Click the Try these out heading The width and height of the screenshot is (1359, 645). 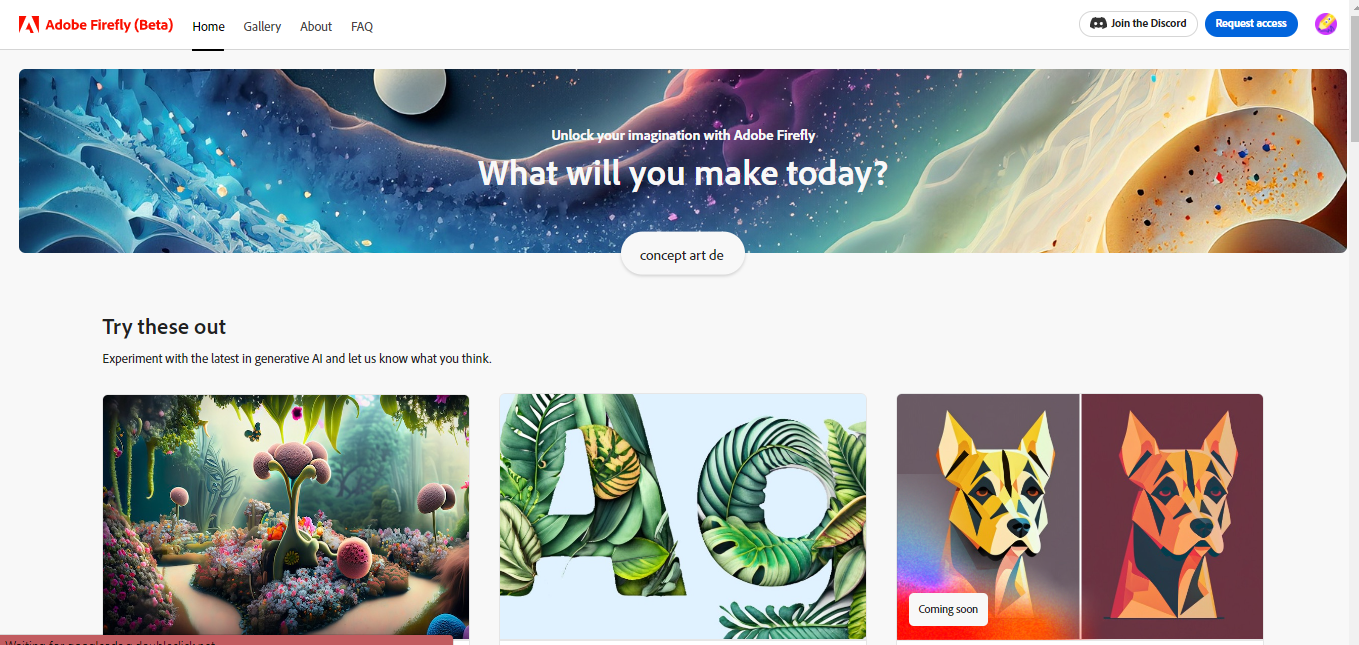[164, 327]
